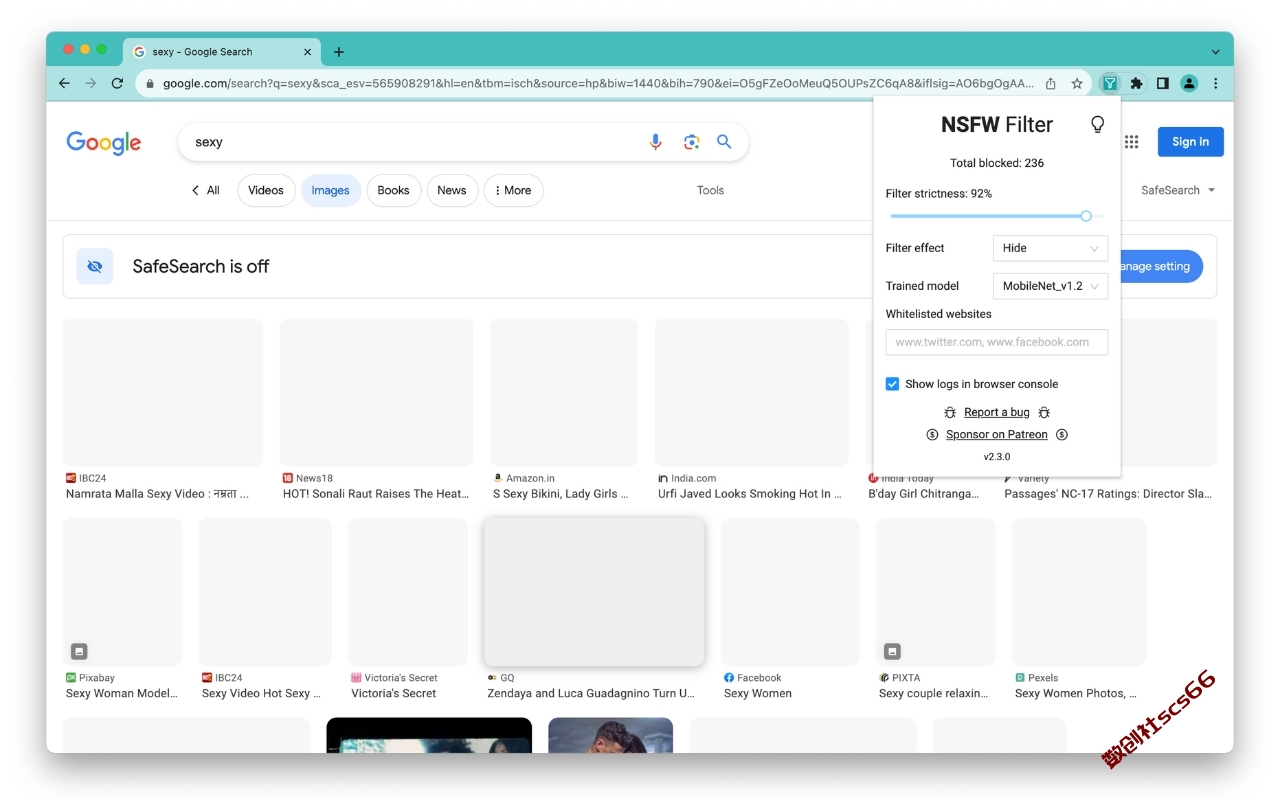The width and height of the screenshot is (1280, 800).
Task: Search by image with Google Lens
Action: [x=691, y=142]
